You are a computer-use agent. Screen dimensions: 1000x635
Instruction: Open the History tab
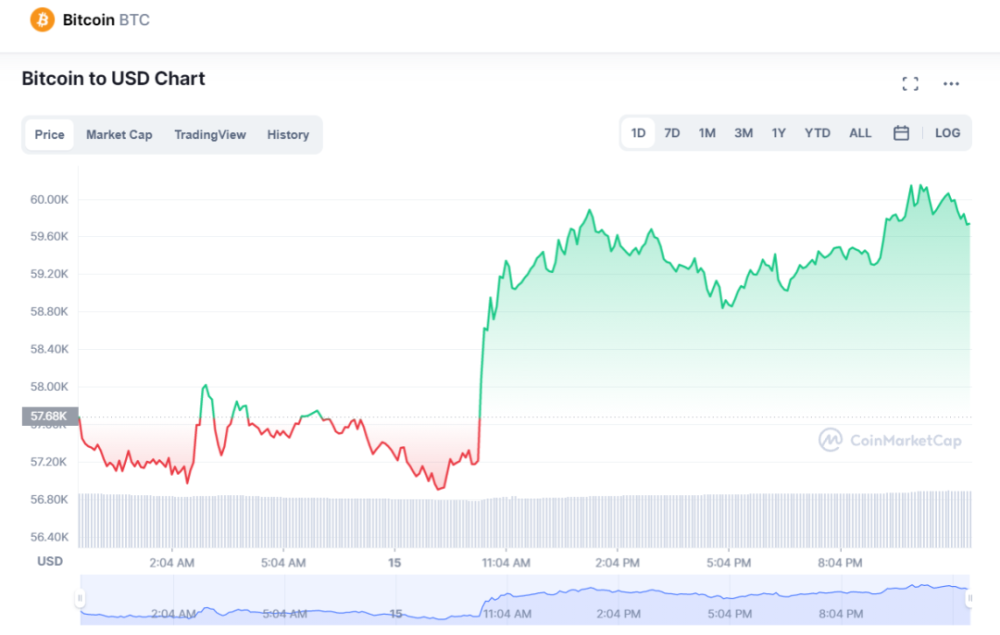point(288,135)
